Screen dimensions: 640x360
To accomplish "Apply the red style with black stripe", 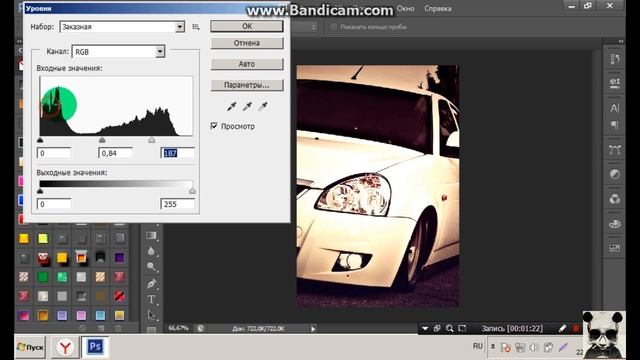I will tap(119, 296).
